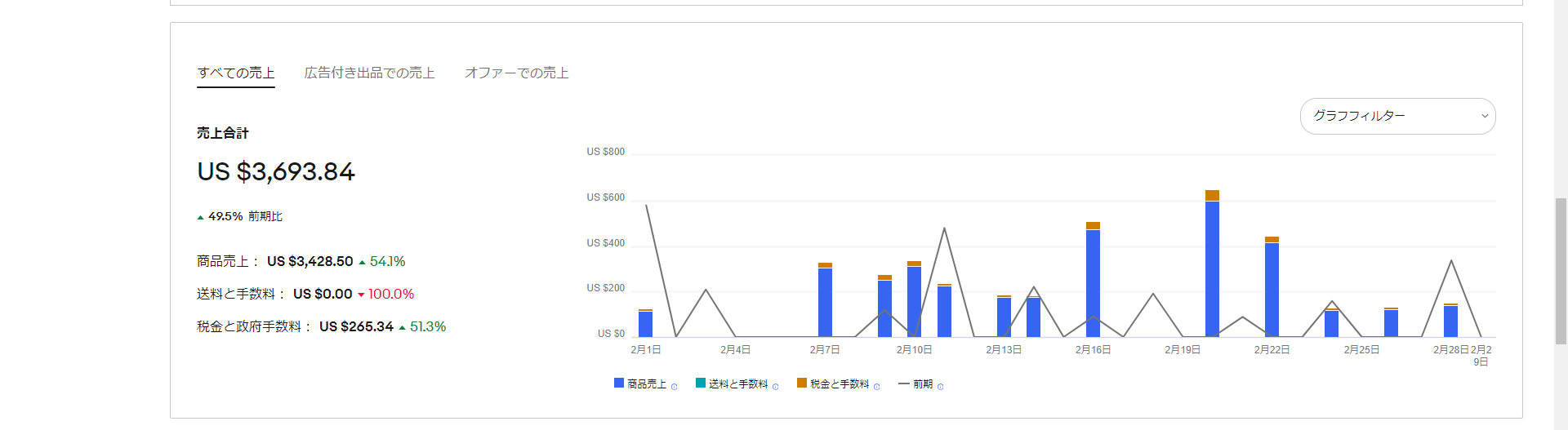Switch to 広告付き出品での売上 tab
Image resolution: width=1568 pixels, height=430 pixels.
coord(369,73)
